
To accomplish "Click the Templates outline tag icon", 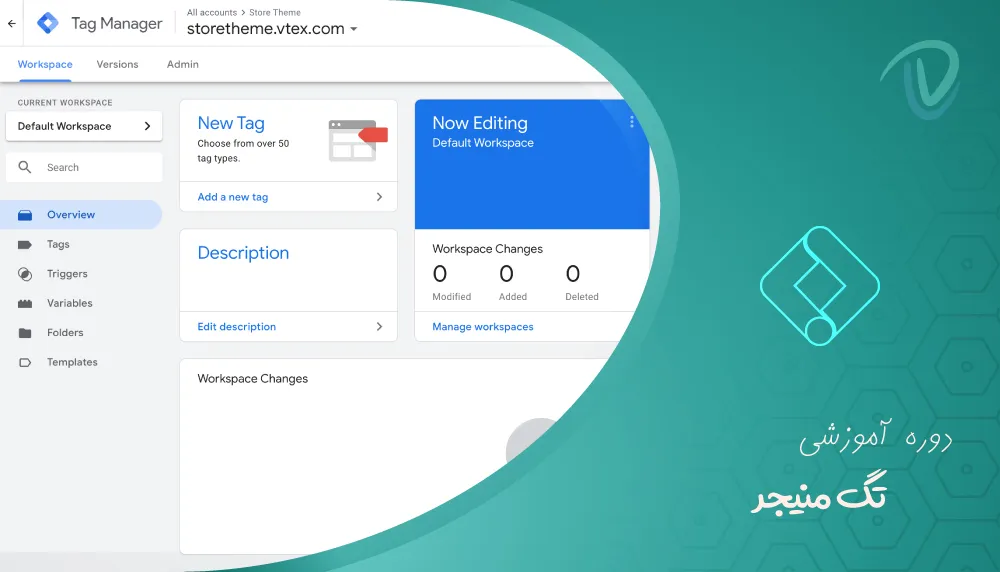I will pyautogui.click(x=25, y=362).
